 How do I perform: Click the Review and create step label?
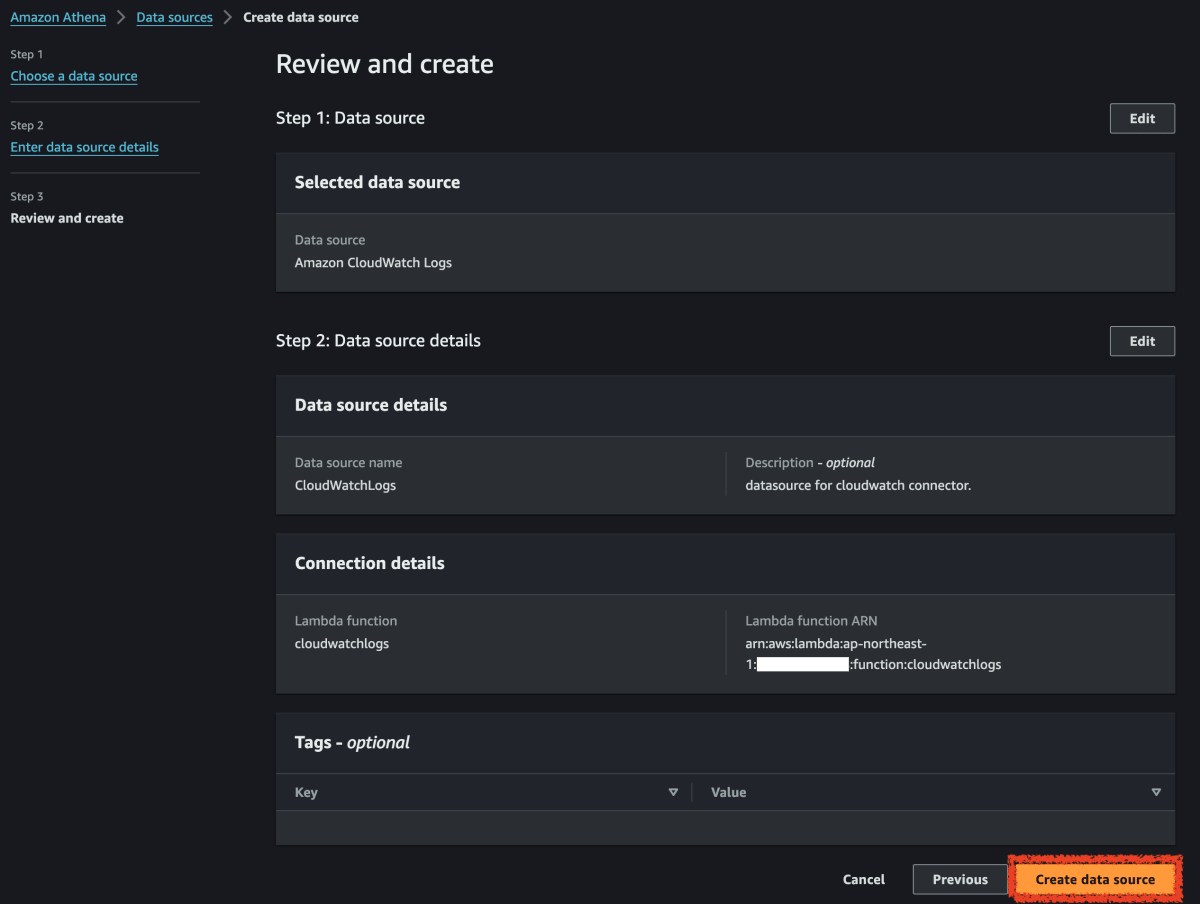tap(67, 218)
